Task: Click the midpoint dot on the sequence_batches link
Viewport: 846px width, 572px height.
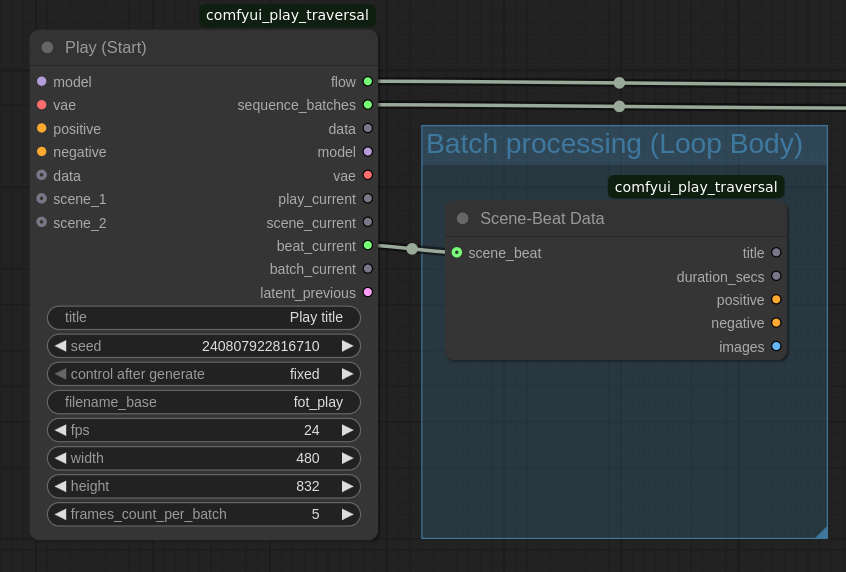Action: (x=619, y=106)
